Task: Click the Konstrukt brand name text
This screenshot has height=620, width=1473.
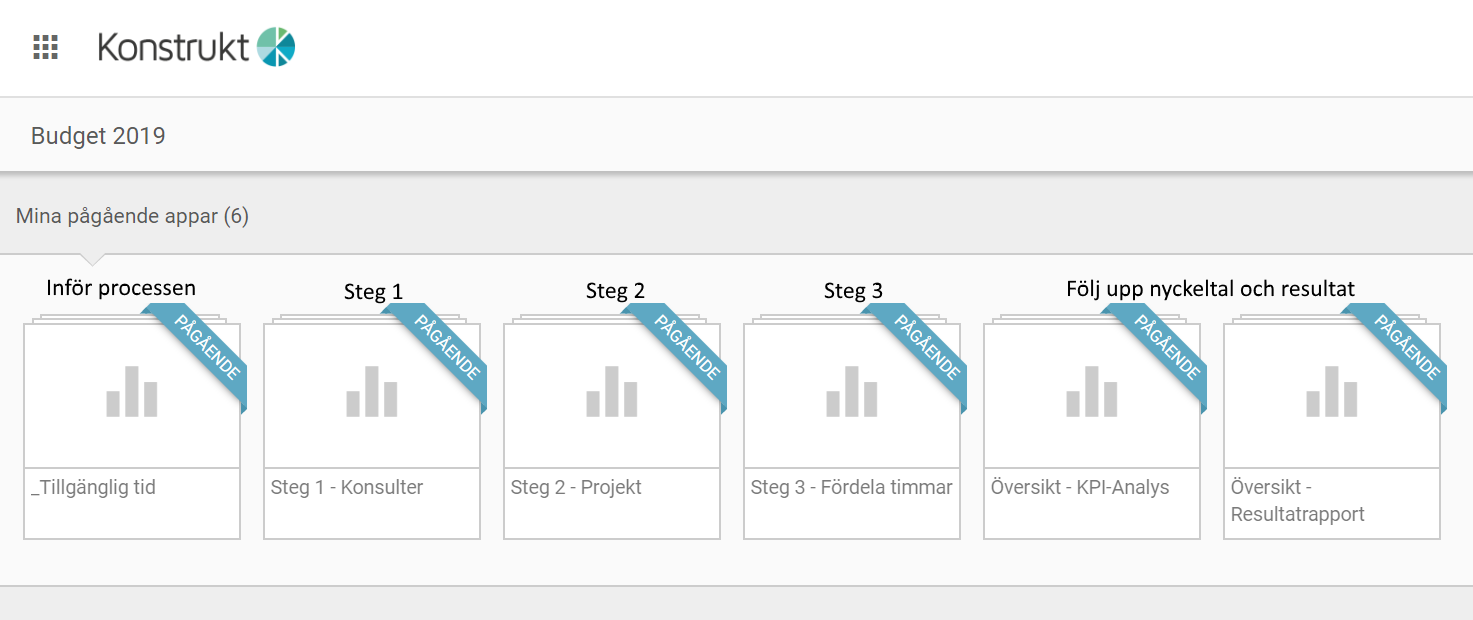Action: pyautogui.click(x=174, y=47)
